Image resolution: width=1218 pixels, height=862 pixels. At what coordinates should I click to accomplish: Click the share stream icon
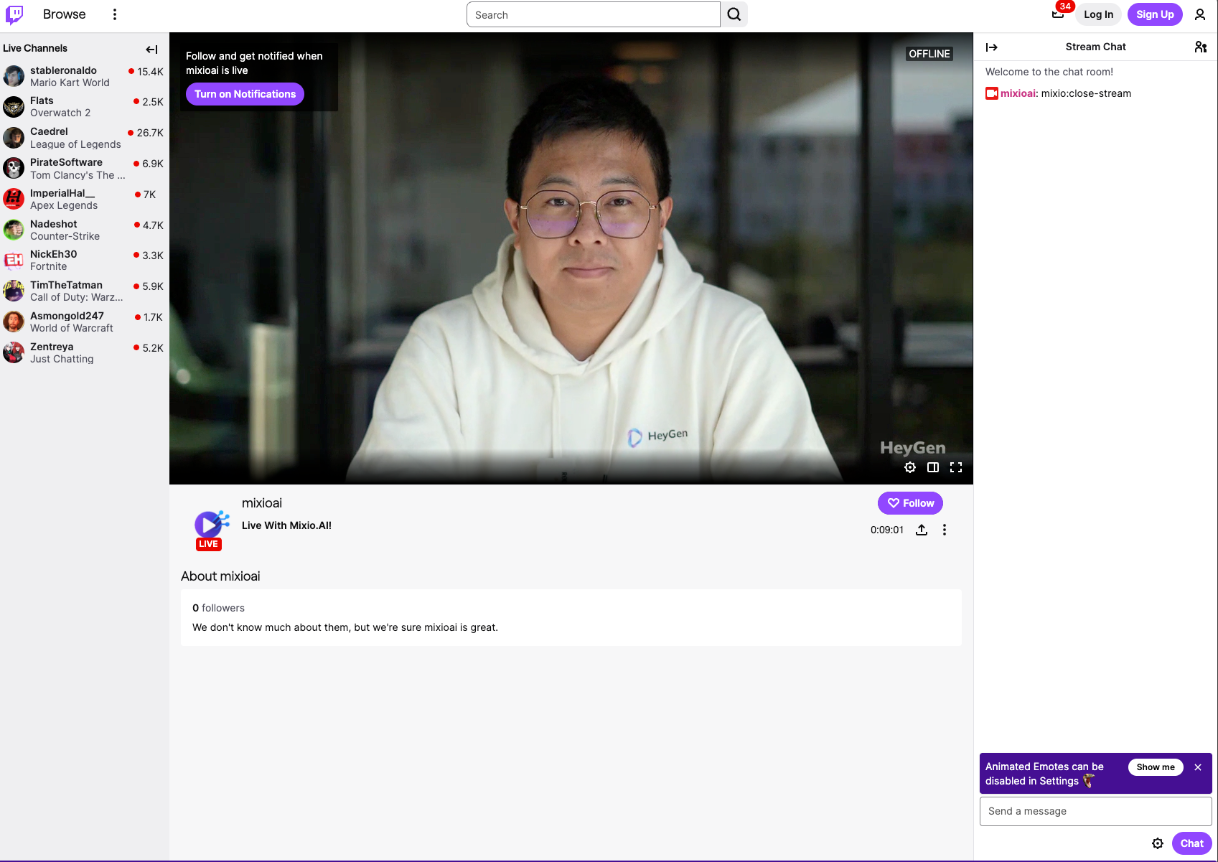click(922, 530)
